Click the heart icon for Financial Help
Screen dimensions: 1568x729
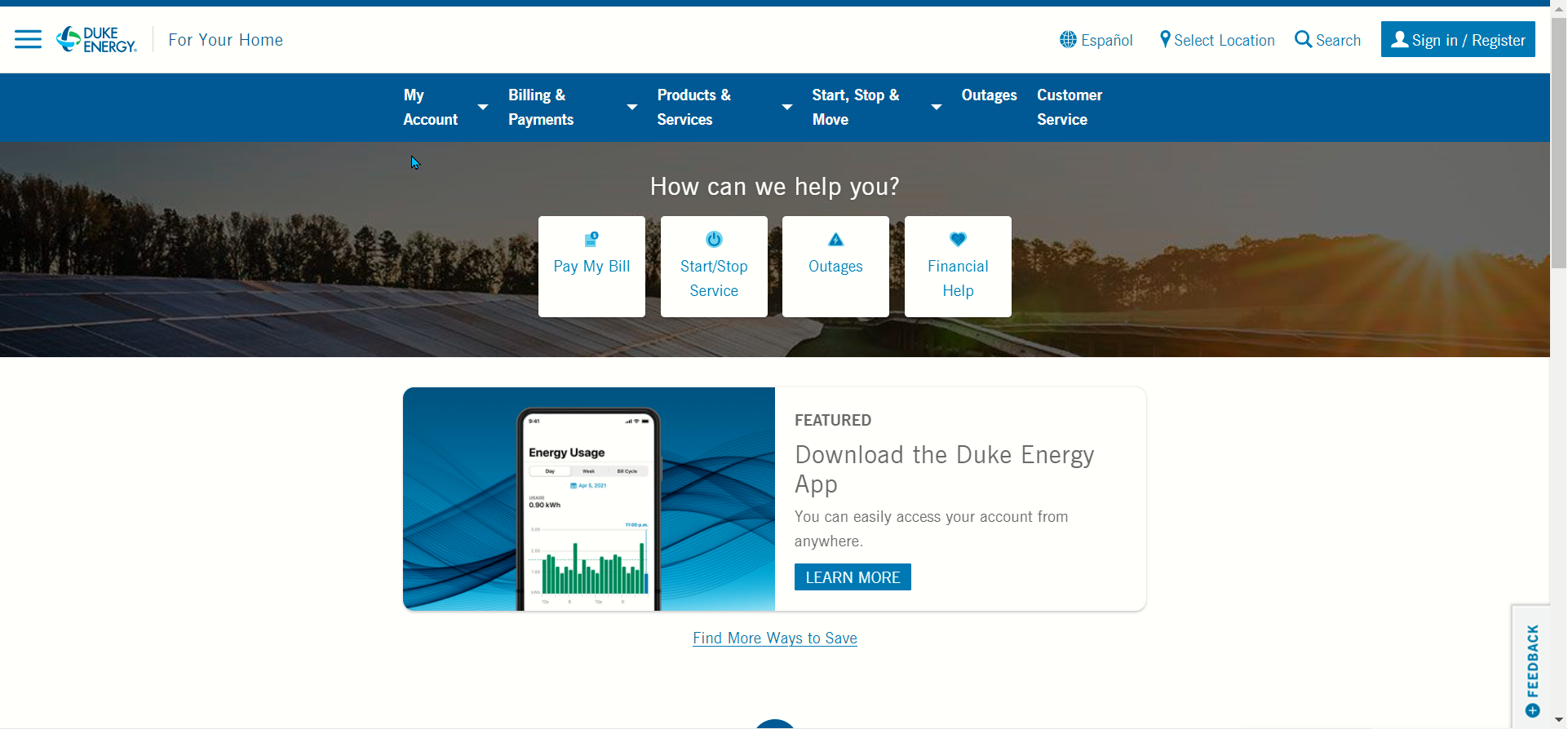[958, 239]
